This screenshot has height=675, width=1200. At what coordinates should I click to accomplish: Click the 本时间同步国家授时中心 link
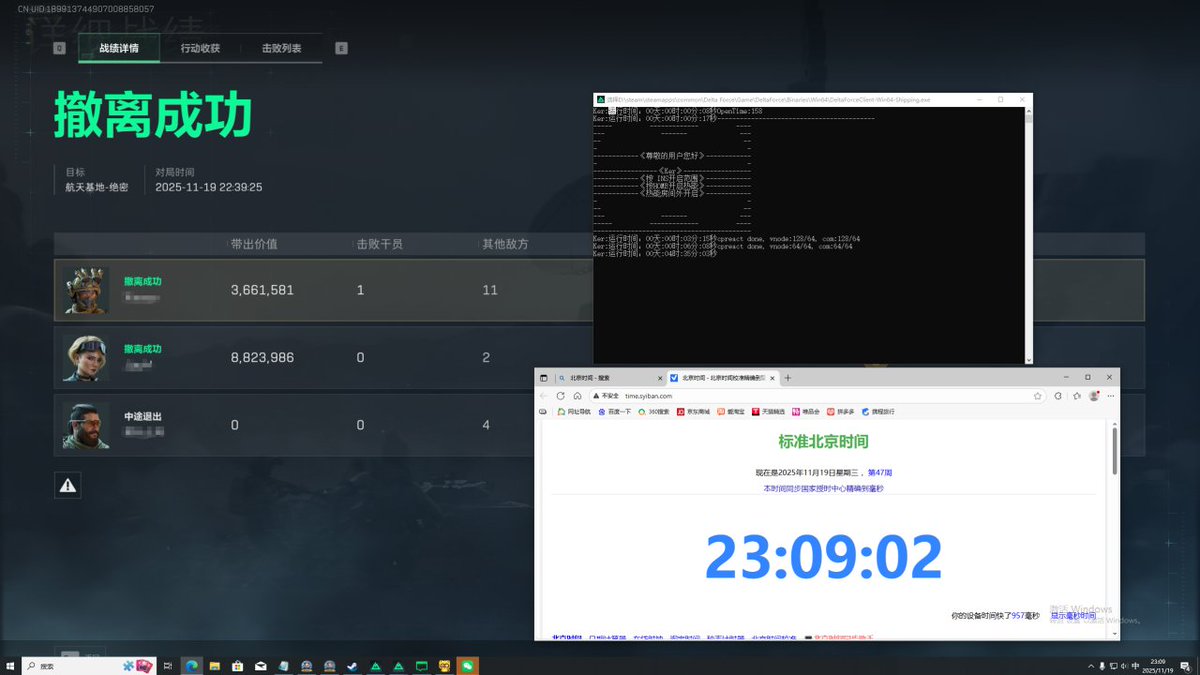[823, 488]
